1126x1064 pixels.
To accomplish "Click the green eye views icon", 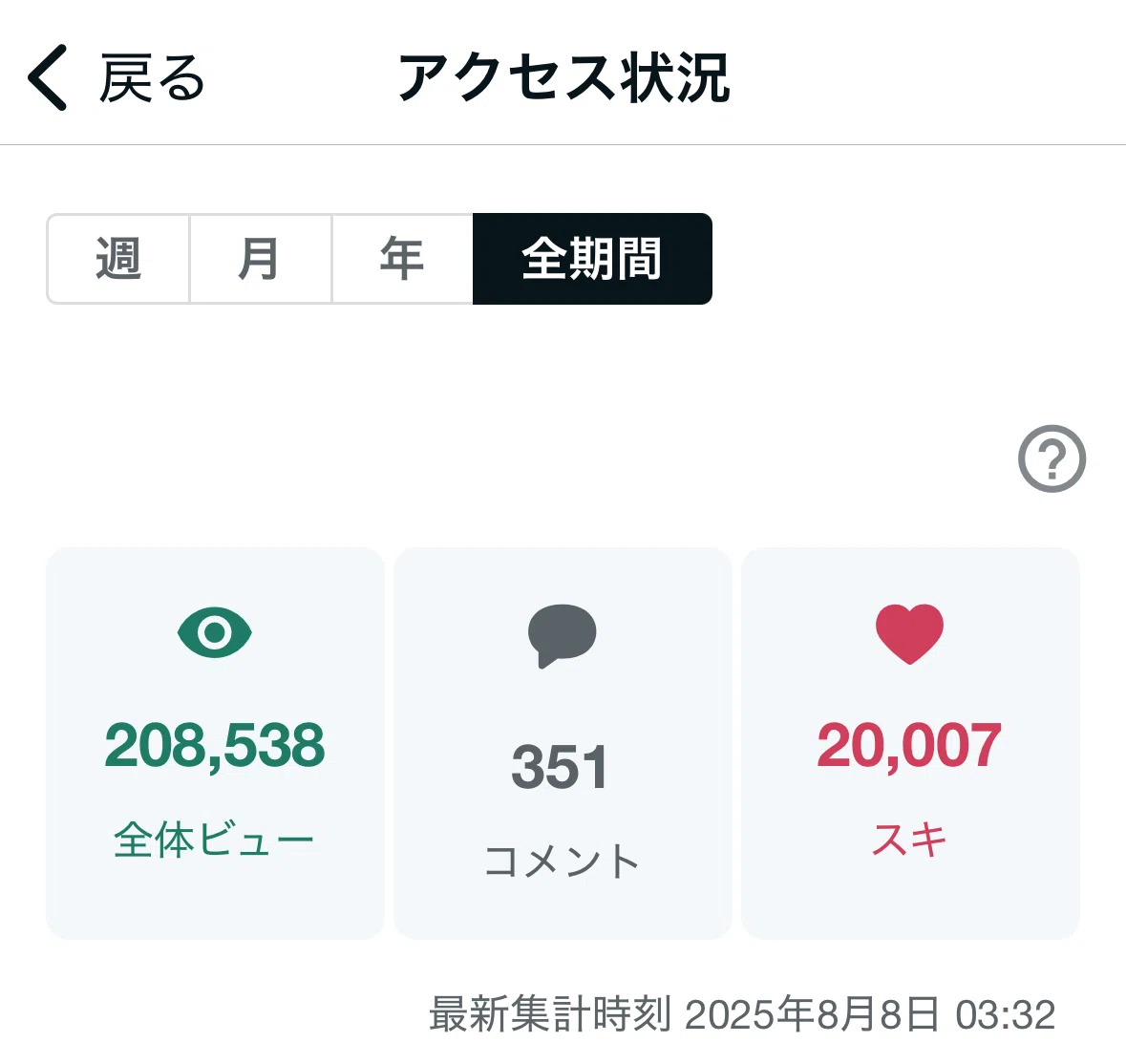I will 215,632.
